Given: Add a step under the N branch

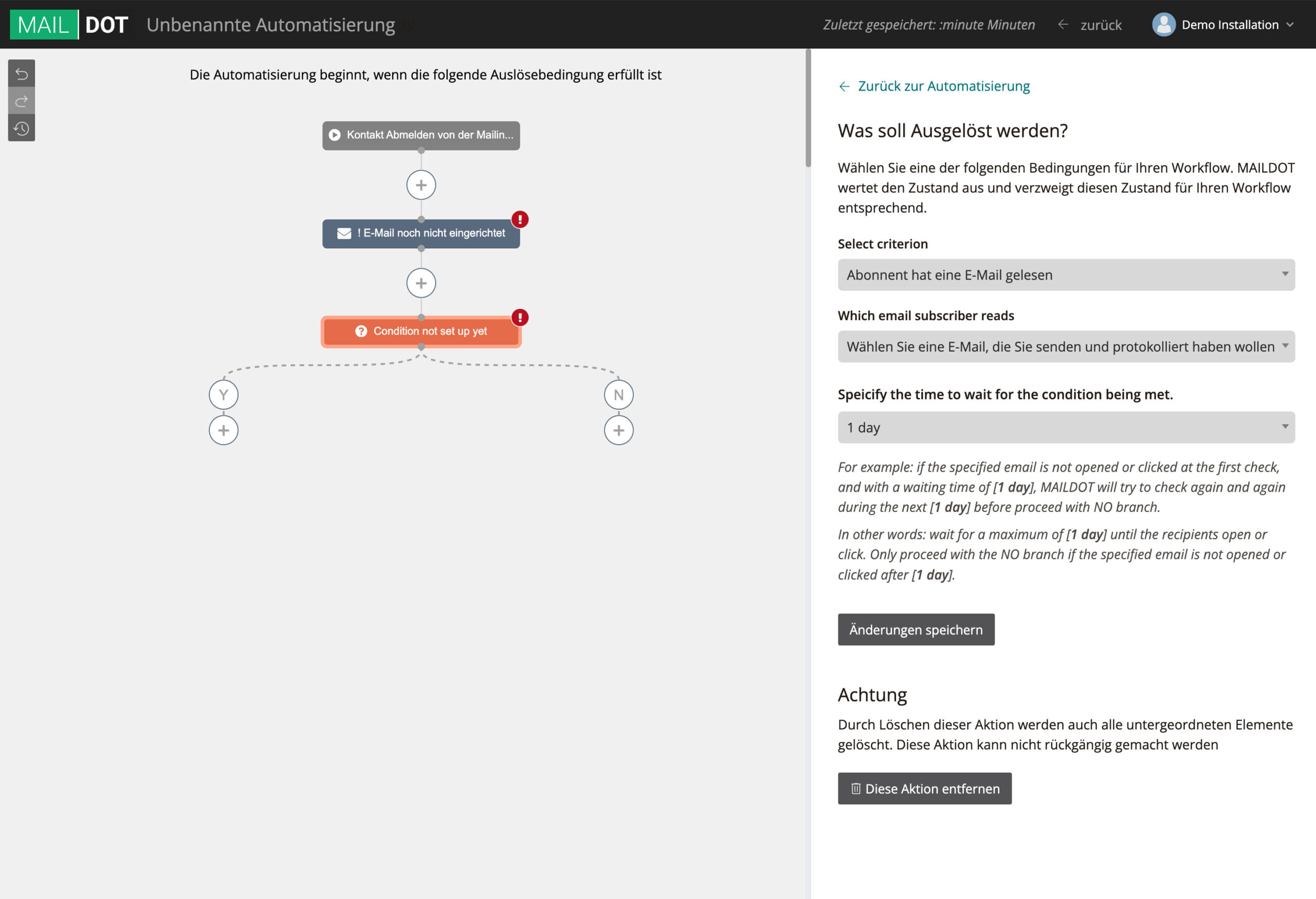Looking at the screenshot, I should 618,431.
